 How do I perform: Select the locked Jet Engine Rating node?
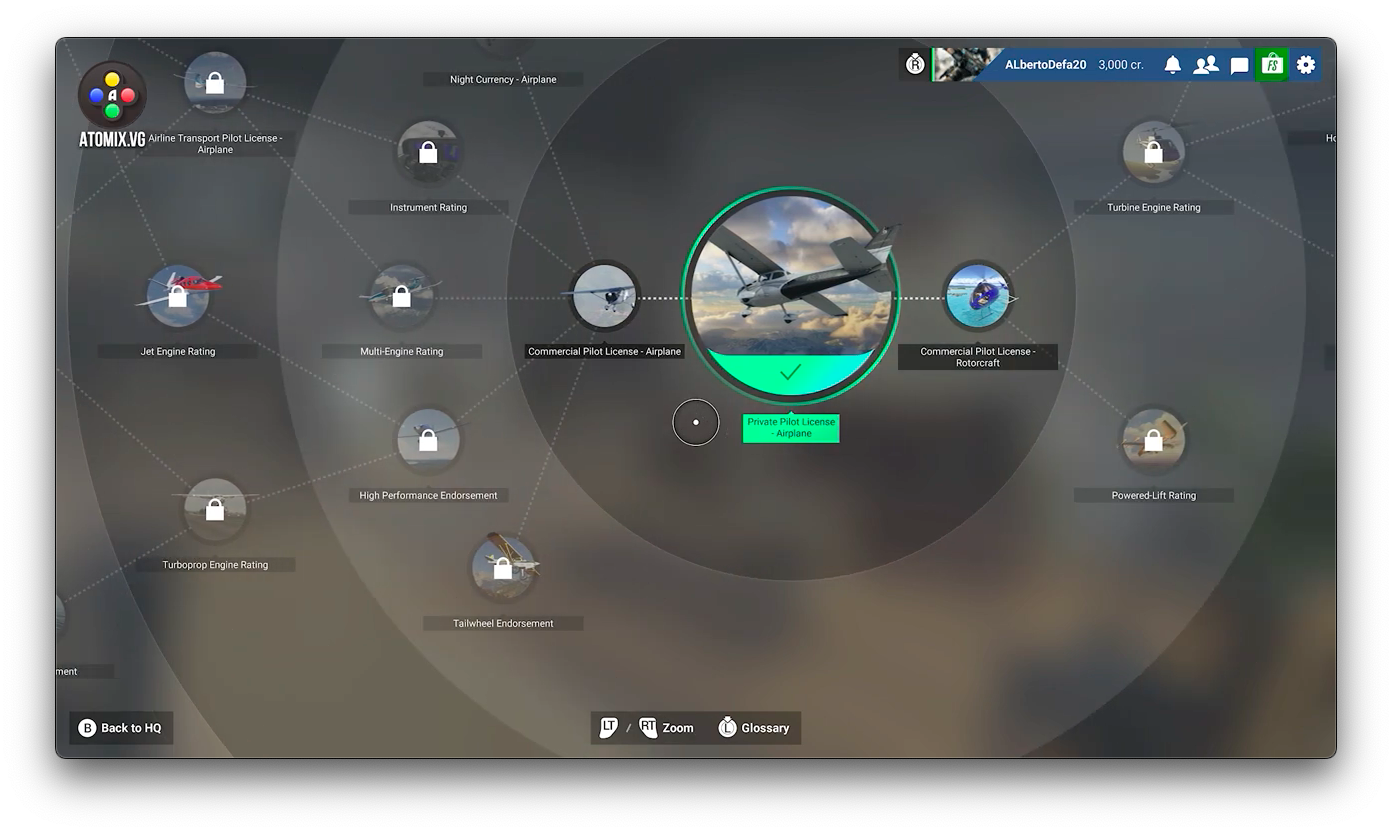[x=178, y=297]
